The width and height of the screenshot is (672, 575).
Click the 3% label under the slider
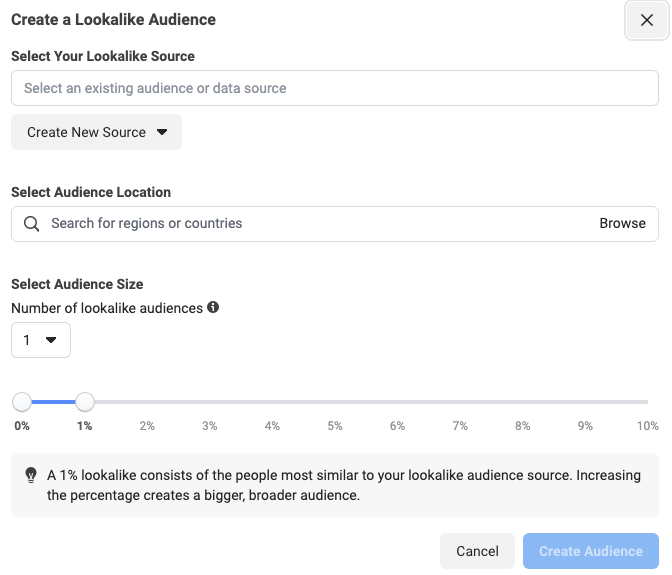coord(210,426)
